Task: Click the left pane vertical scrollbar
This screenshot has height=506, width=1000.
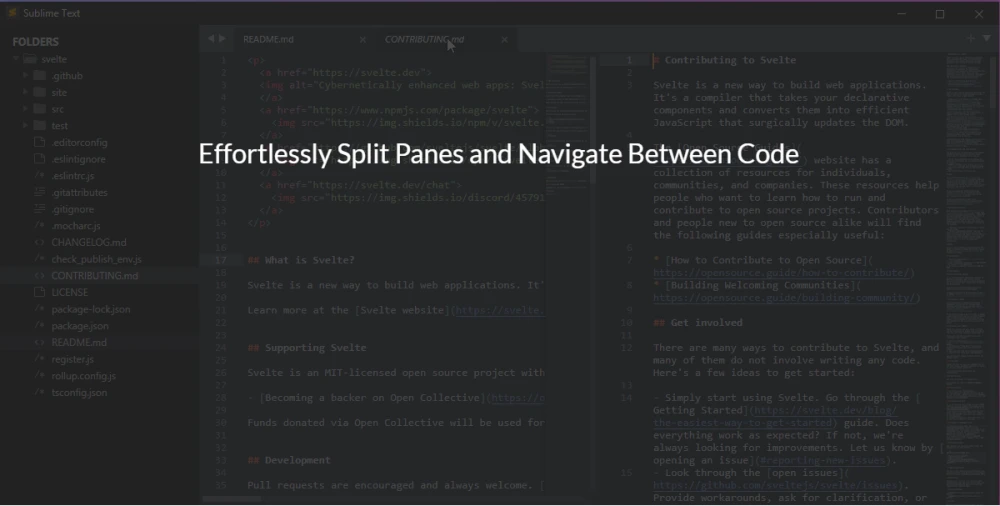Action: click(592, 119)
